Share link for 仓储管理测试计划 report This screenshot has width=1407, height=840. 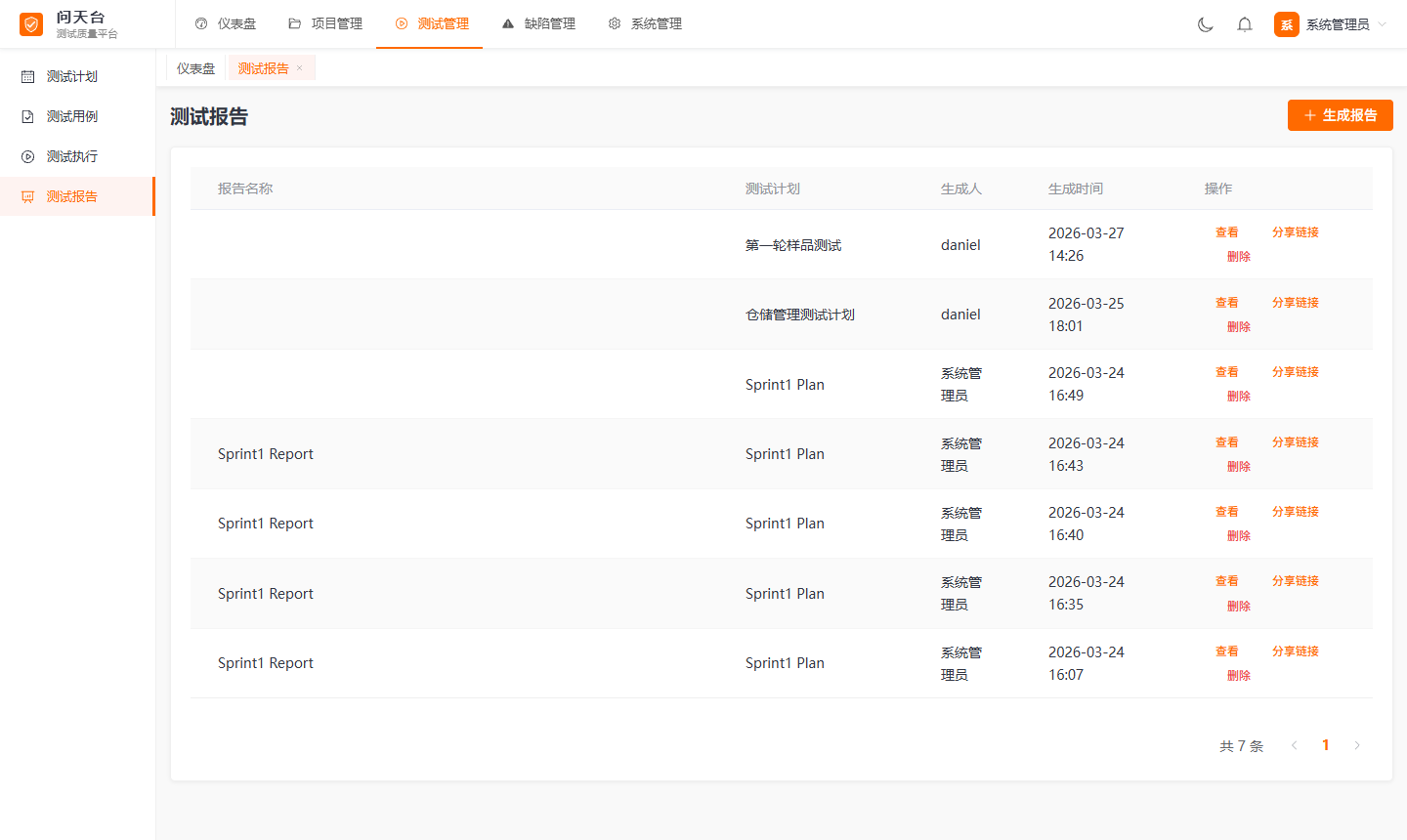[1296, 303]
